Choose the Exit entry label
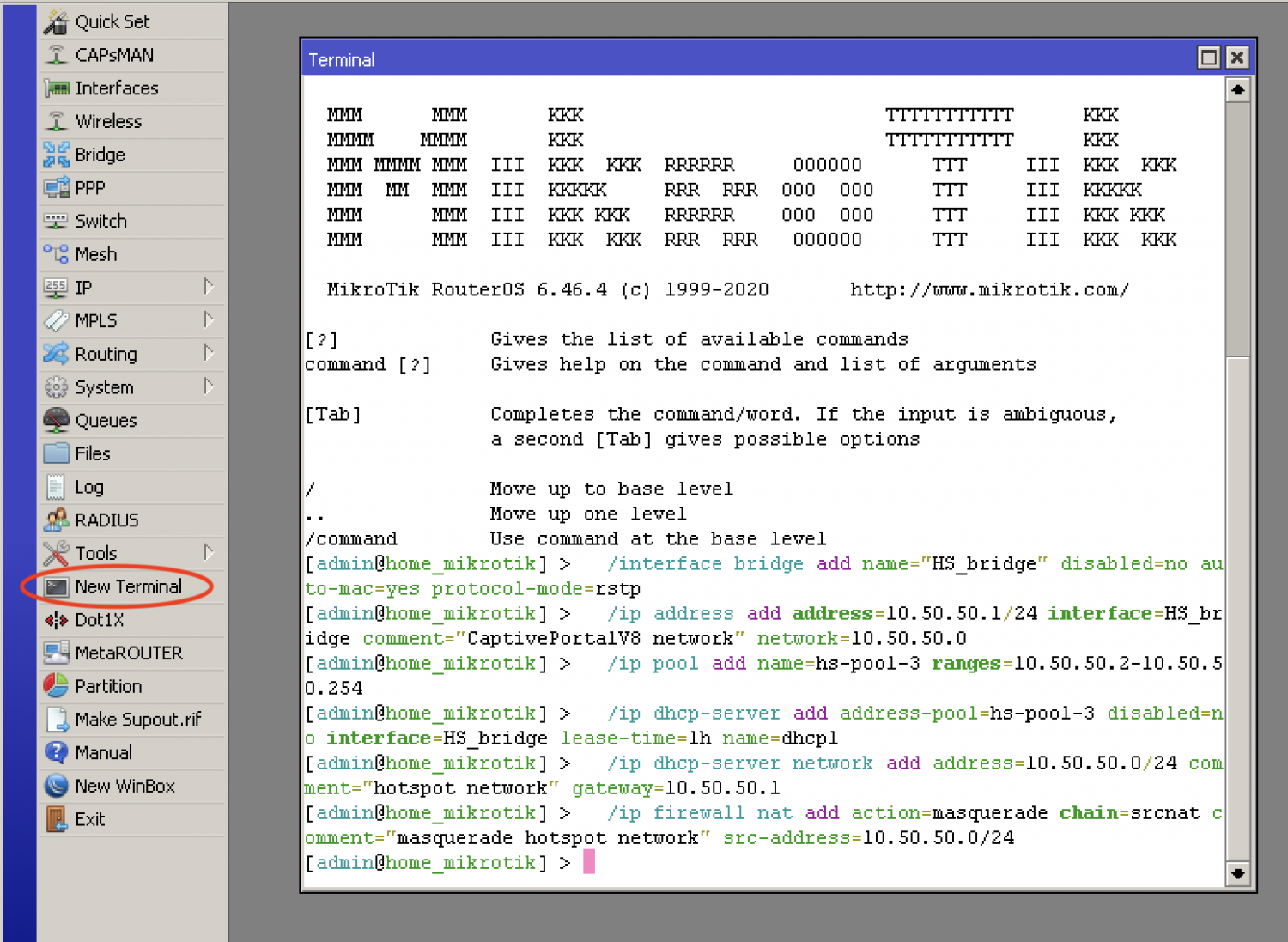The width and height of the screenshot is (1288, 942). (89, 820)
